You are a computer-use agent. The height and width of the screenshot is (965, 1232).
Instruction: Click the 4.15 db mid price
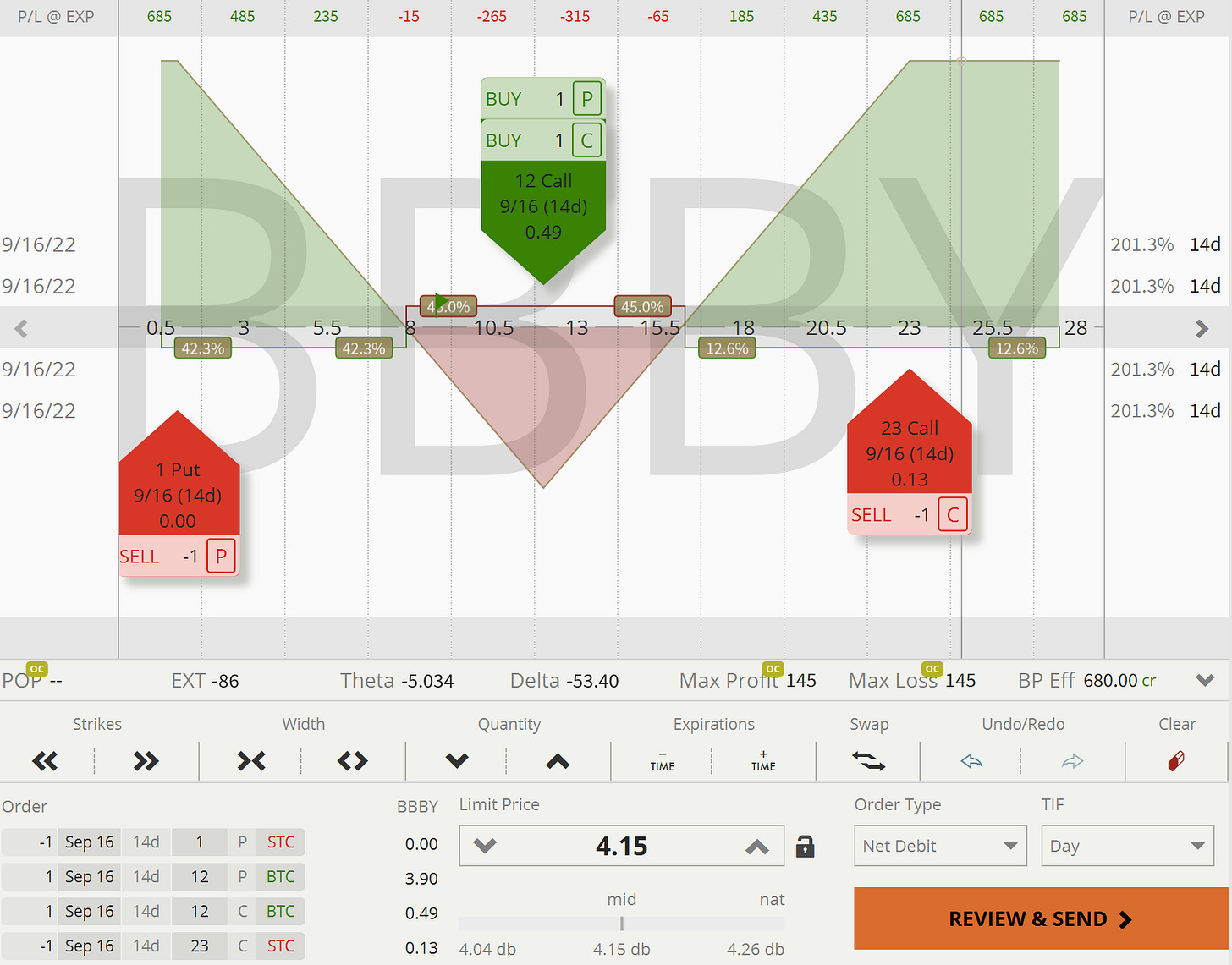(x=622, y=950)
